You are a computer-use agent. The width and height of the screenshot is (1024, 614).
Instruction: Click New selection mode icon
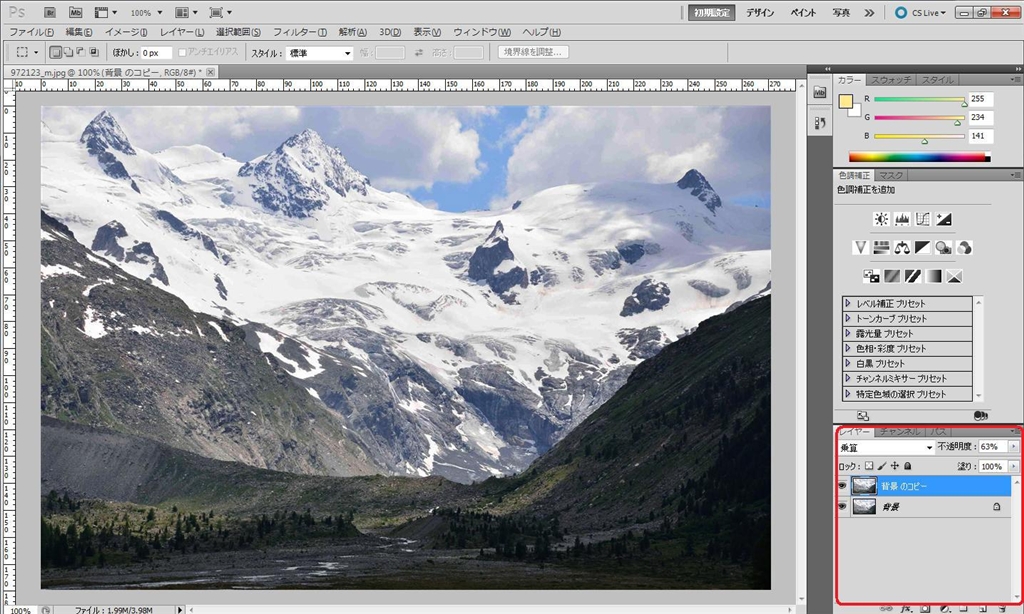(x=56, y=52)
